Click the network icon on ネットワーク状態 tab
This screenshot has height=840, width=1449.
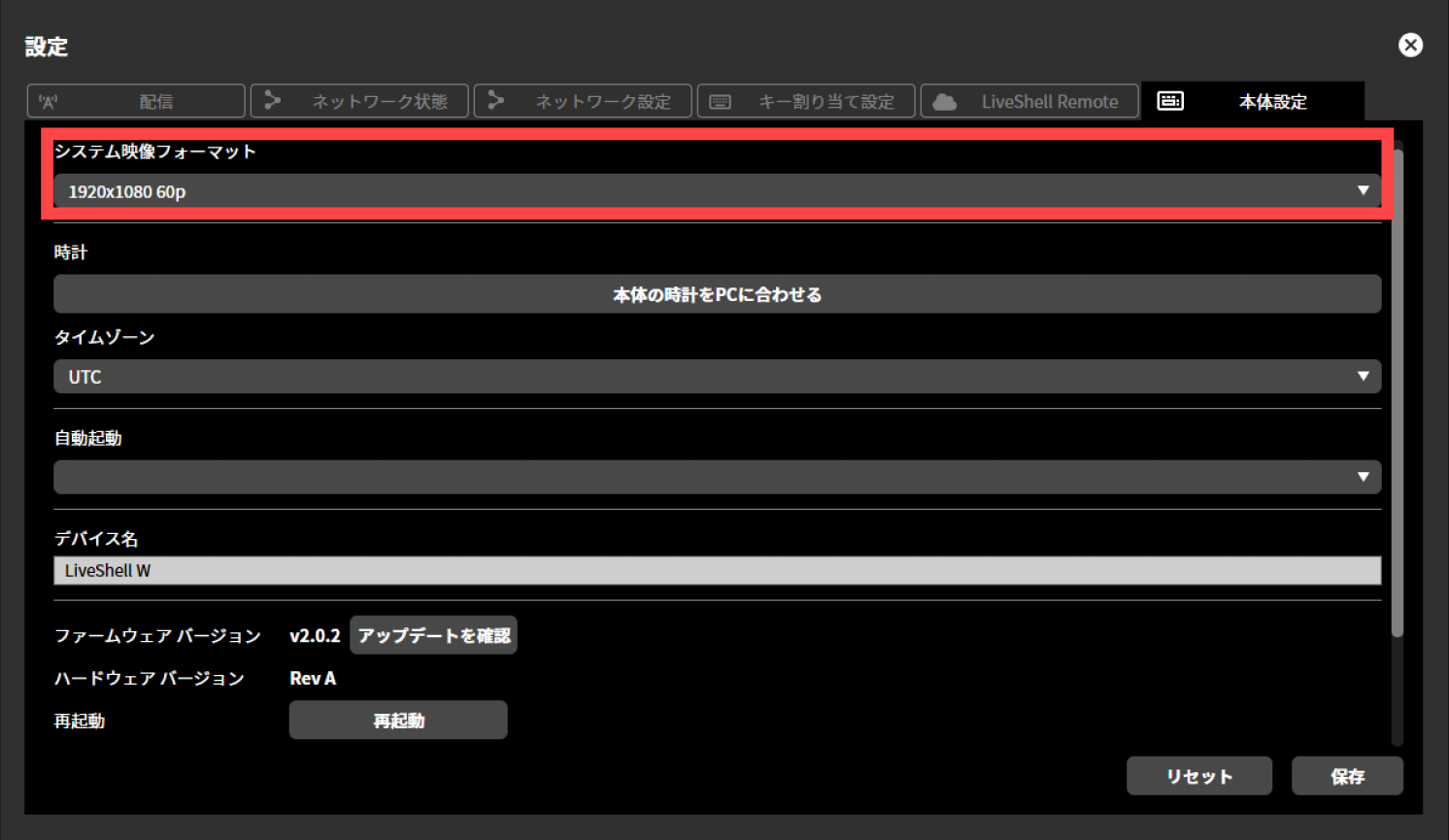pos(273,100)
